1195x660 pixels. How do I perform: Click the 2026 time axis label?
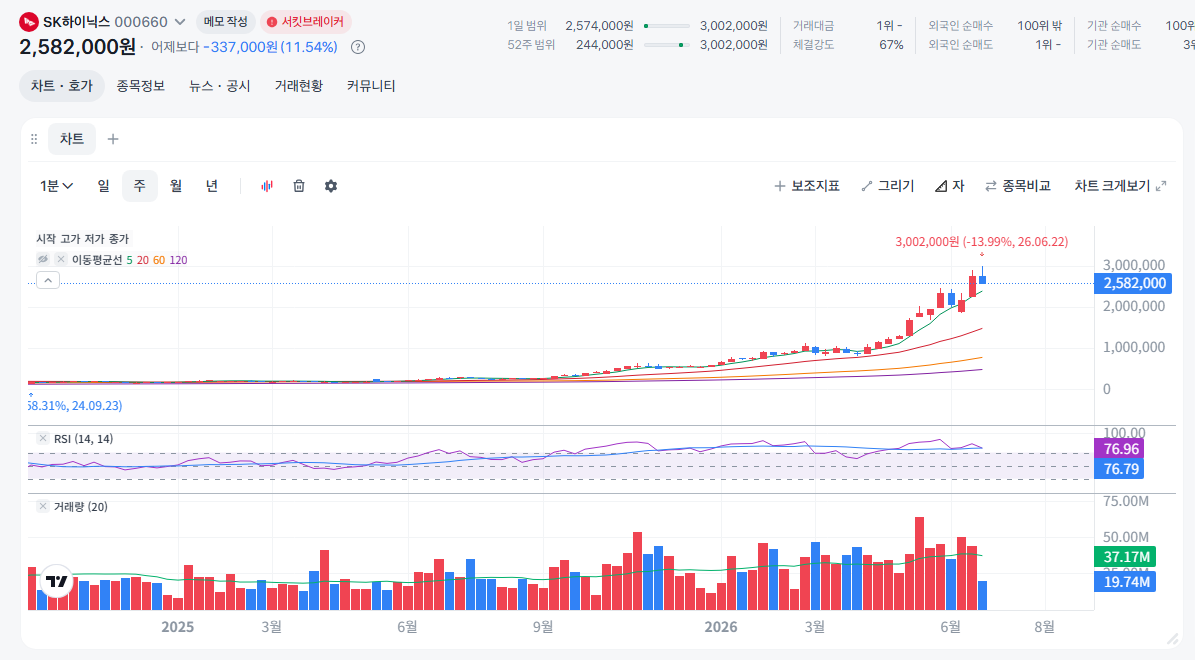point(721,626)
